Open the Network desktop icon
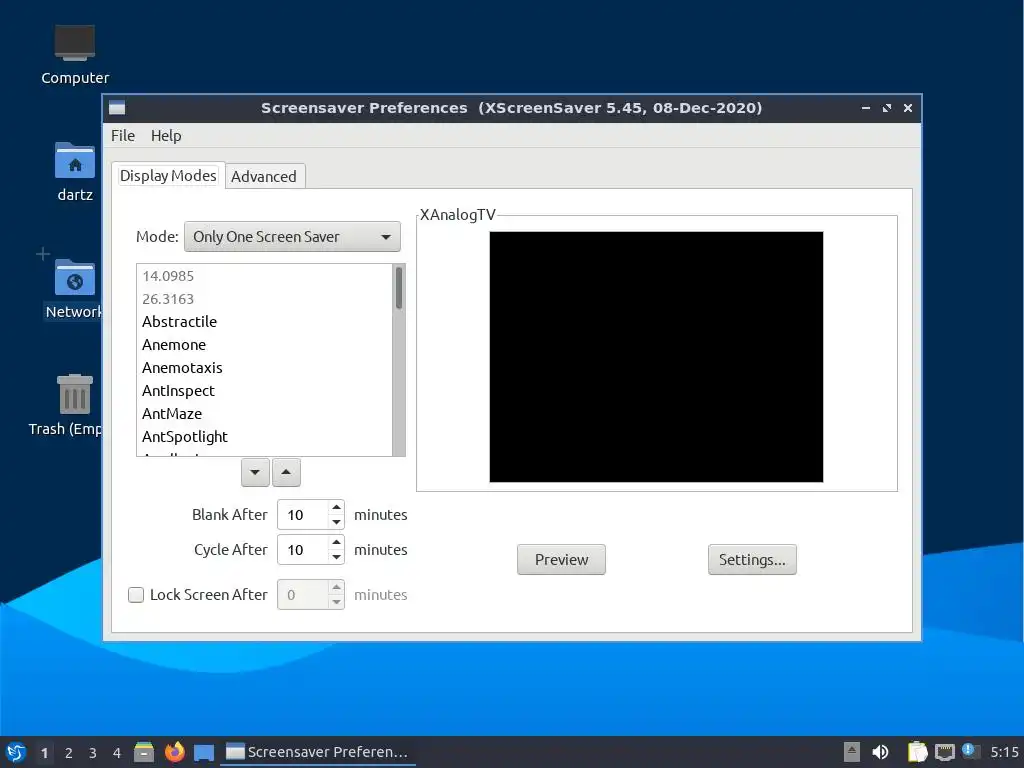 tap(73, 288)
